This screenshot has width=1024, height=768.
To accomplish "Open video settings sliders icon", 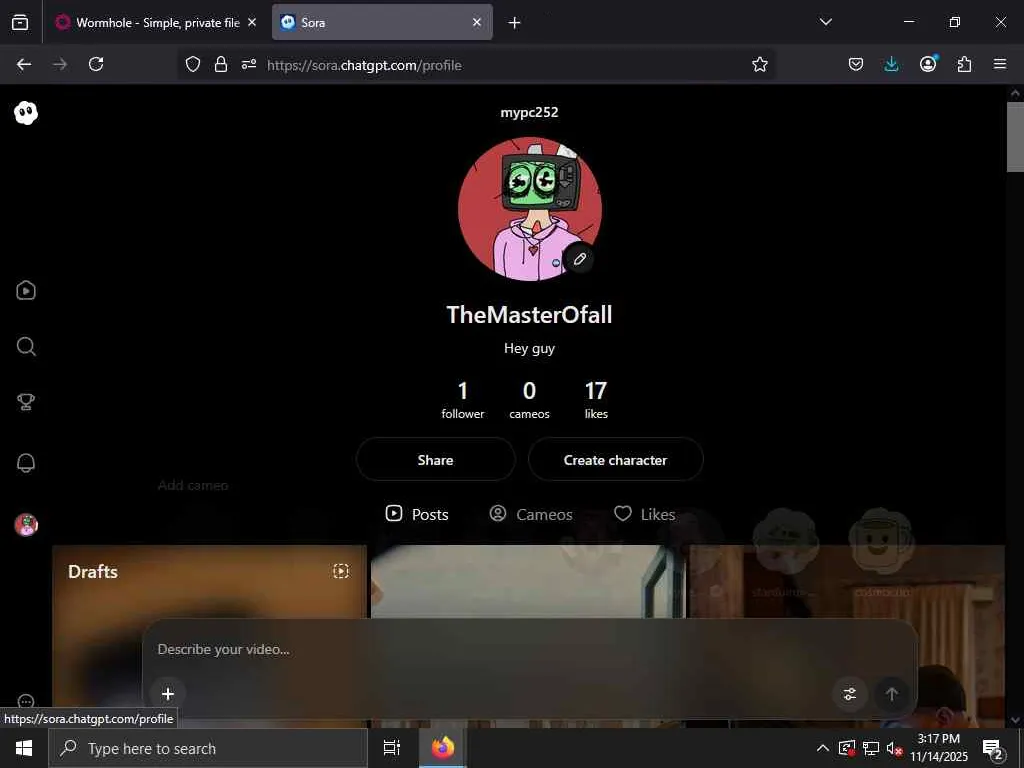I will click(x=850, y=694).
